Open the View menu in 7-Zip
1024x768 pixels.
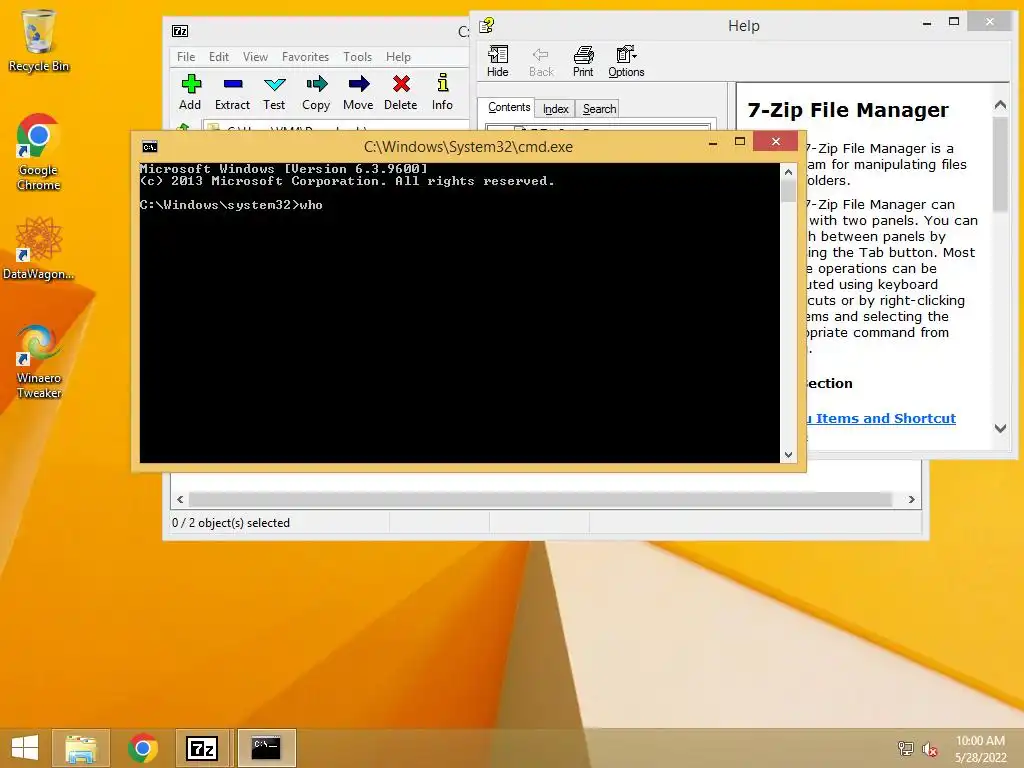[255, 57]
